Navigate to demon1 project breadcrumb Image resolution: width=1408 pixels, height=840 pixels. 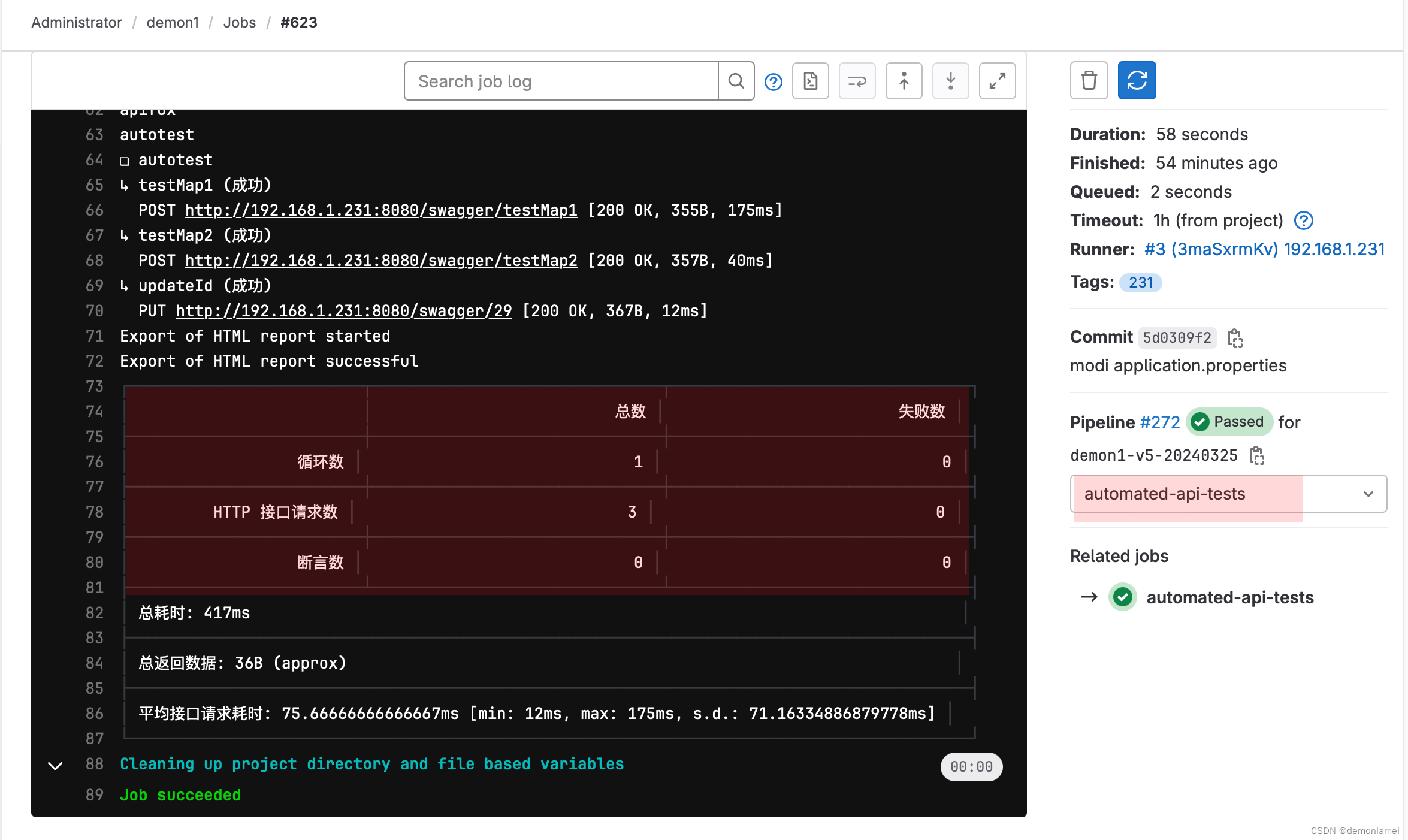point(173,22)
